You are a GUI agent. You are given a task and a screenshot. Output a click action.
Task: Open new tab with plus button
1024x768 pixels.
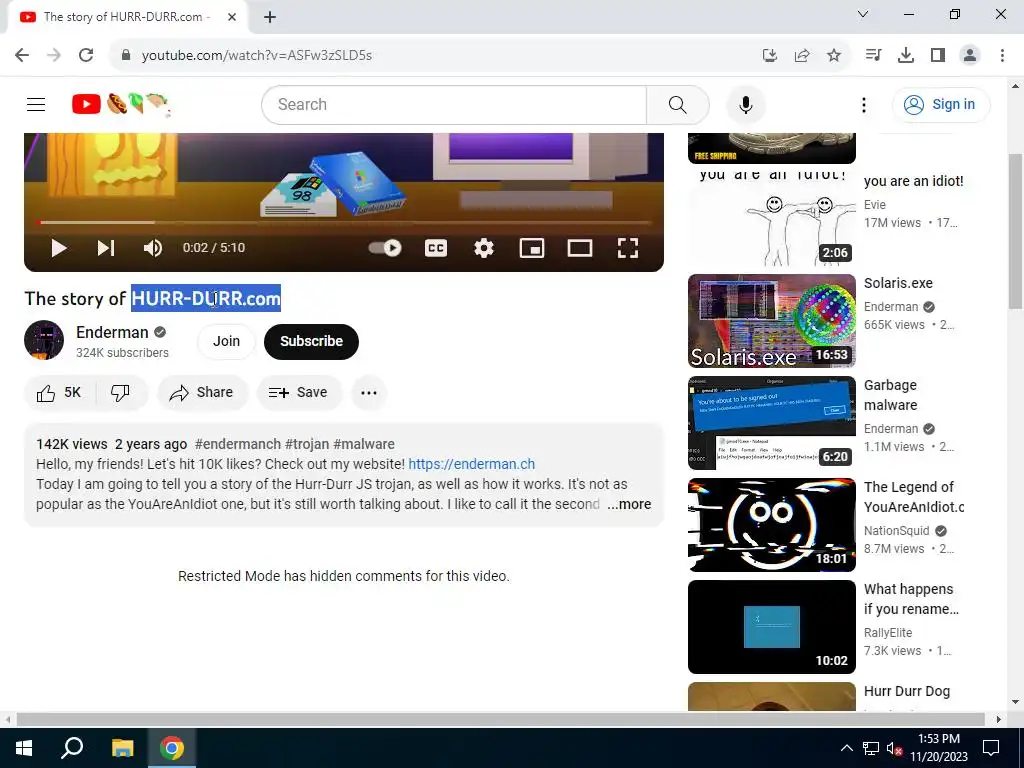coord(270,17)
